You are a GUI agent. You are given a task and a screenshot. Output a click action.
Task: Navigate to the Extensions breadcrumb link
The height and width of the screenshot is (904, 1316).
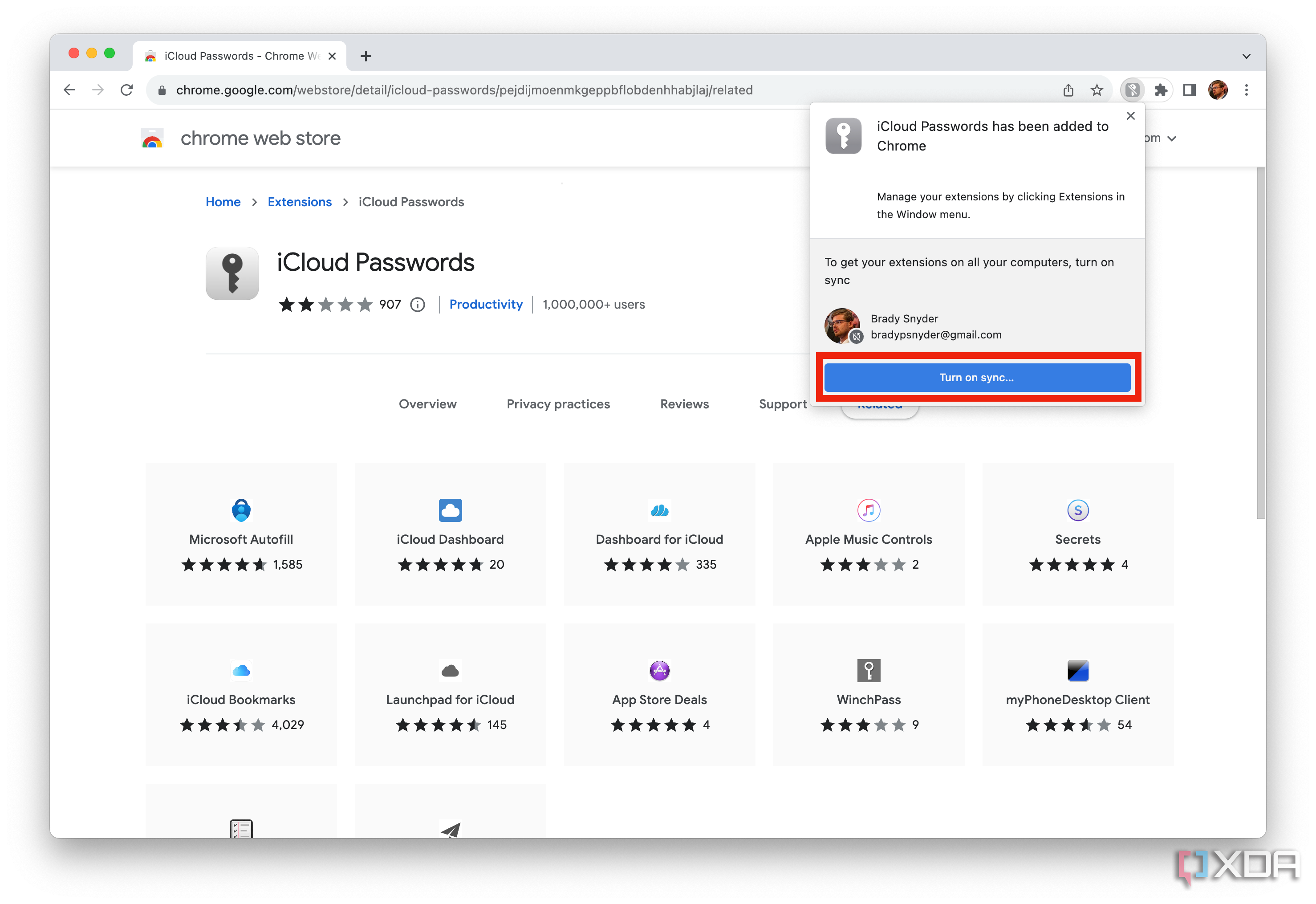click(299, 202)
